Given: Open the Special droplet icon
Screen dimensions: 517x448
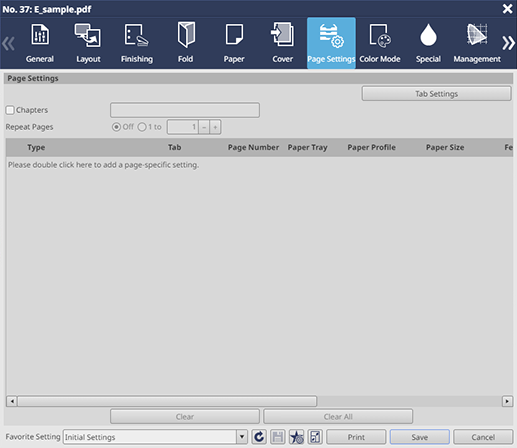Looking at the screenshot, I should point(428,35).
